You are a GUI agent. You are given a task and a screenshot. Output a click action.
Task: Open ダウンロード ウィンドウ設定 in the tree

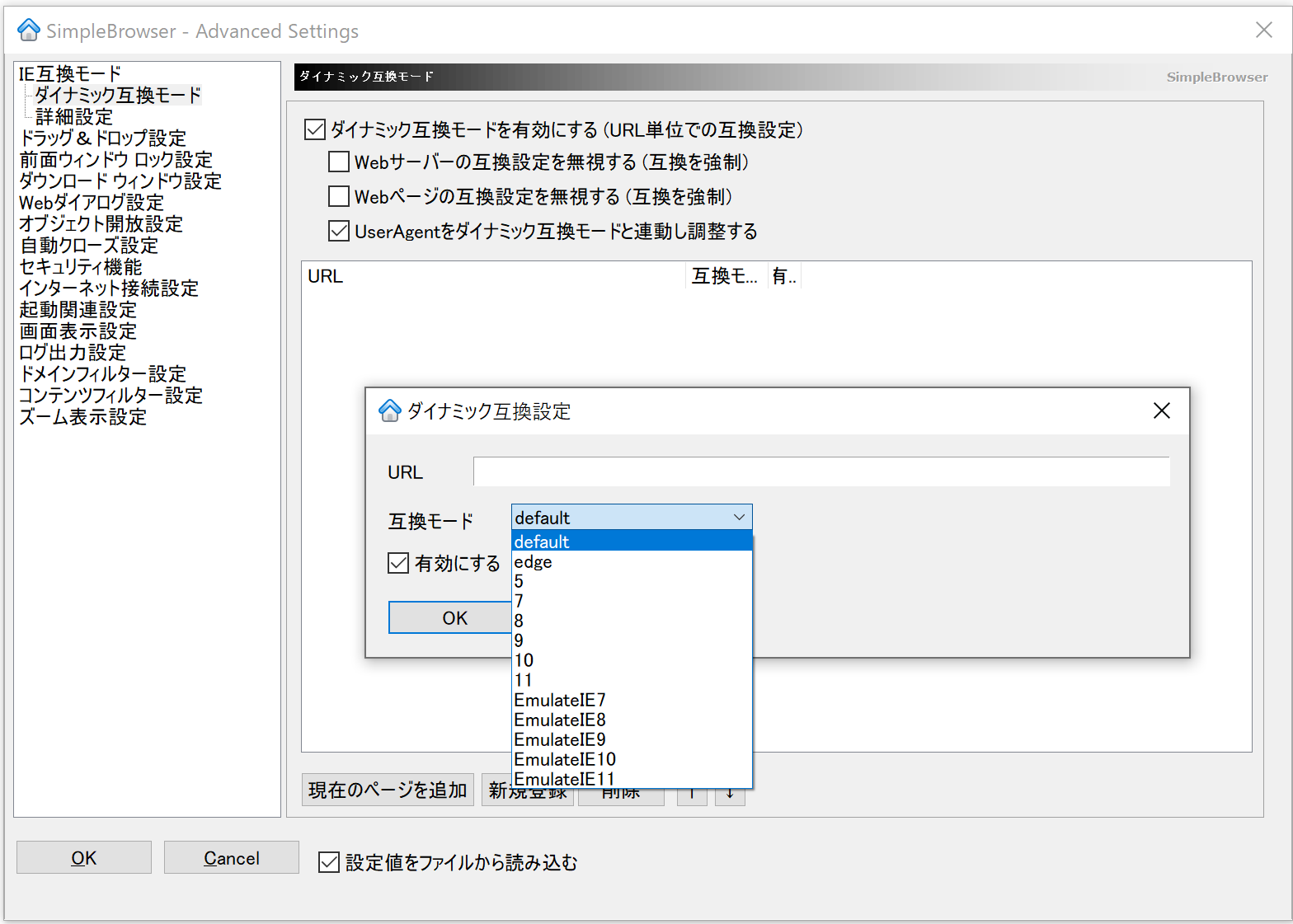pos(120,181)
